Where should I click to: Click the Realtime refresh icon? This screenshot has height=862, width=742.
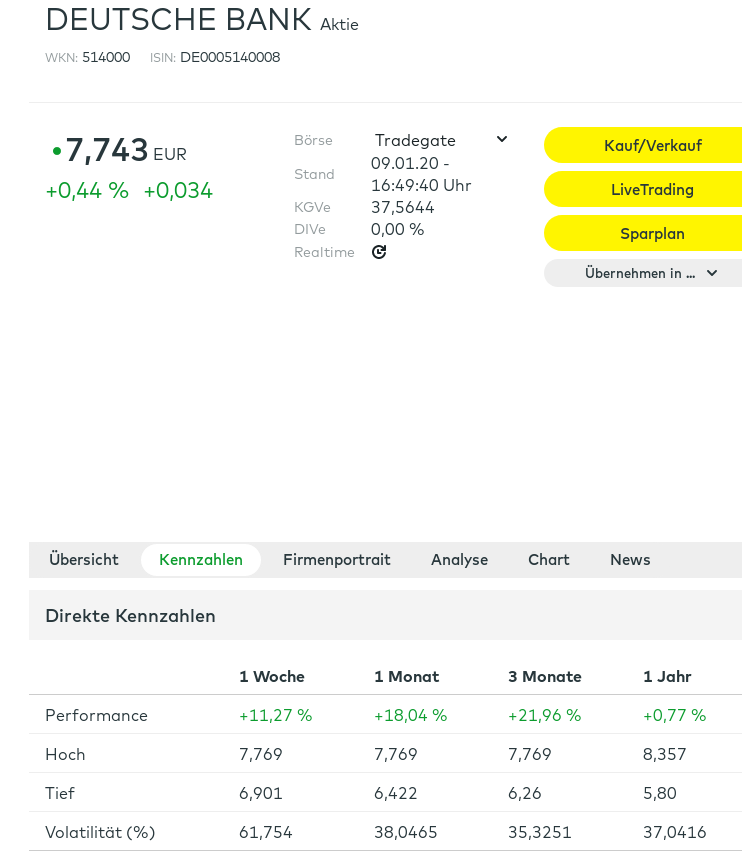point(379,252)
